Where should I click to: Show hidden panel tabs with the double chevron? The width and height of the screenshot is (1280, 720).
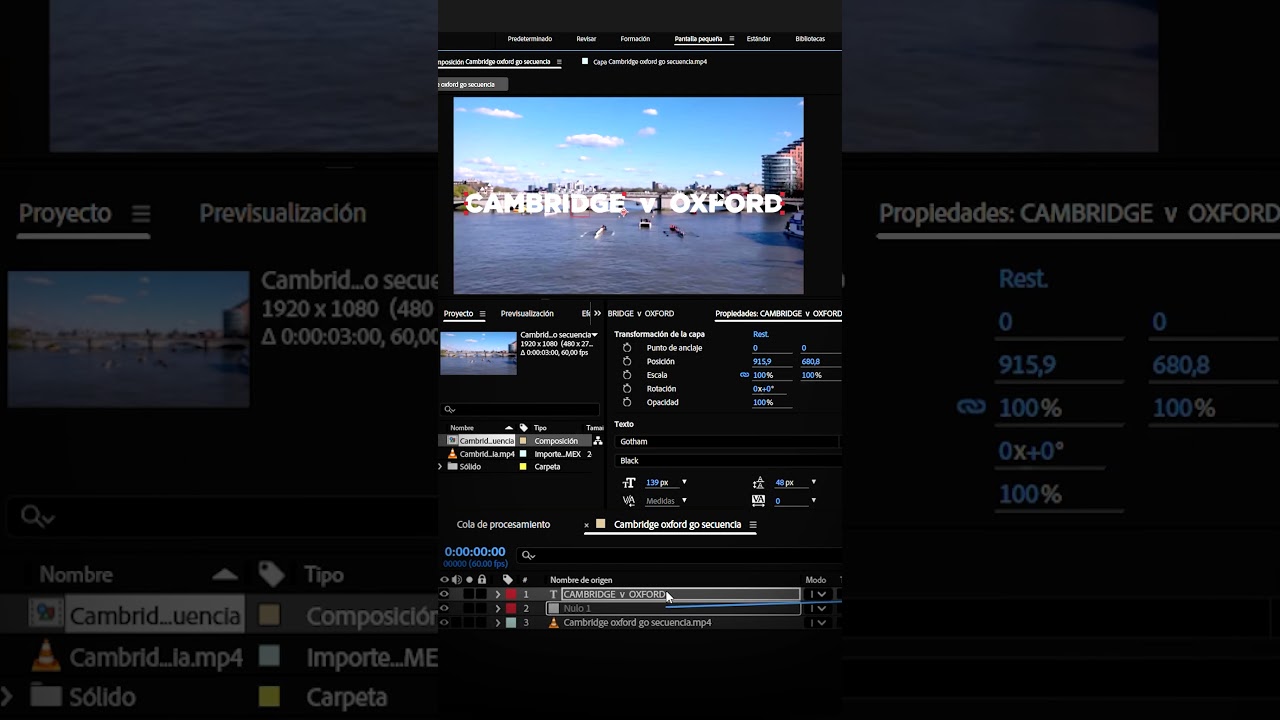(x=598, y=313)
